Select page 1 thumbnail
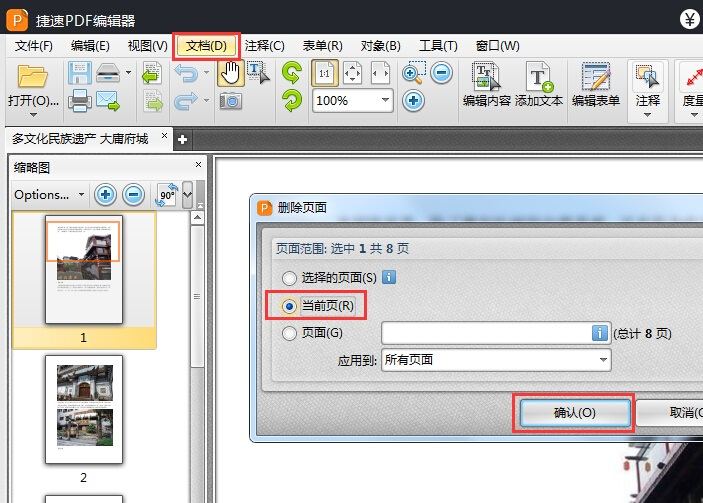Viewport: 703px width, 503px height. coord(84,269)
